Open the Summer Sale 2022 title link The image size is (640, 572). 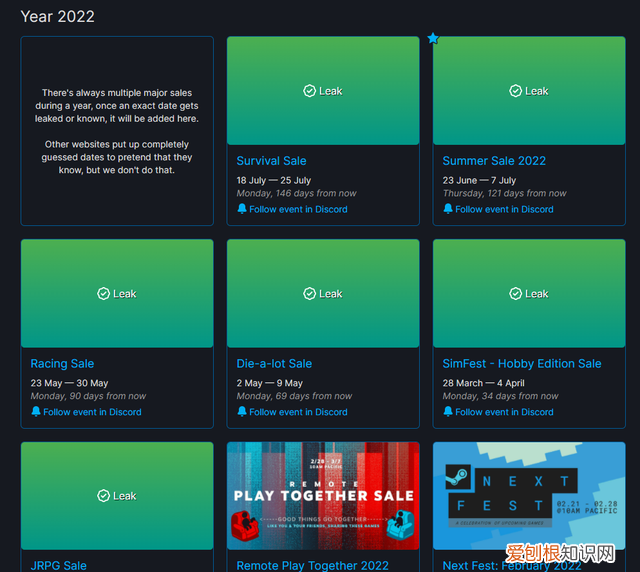click(x=494, y=161)
